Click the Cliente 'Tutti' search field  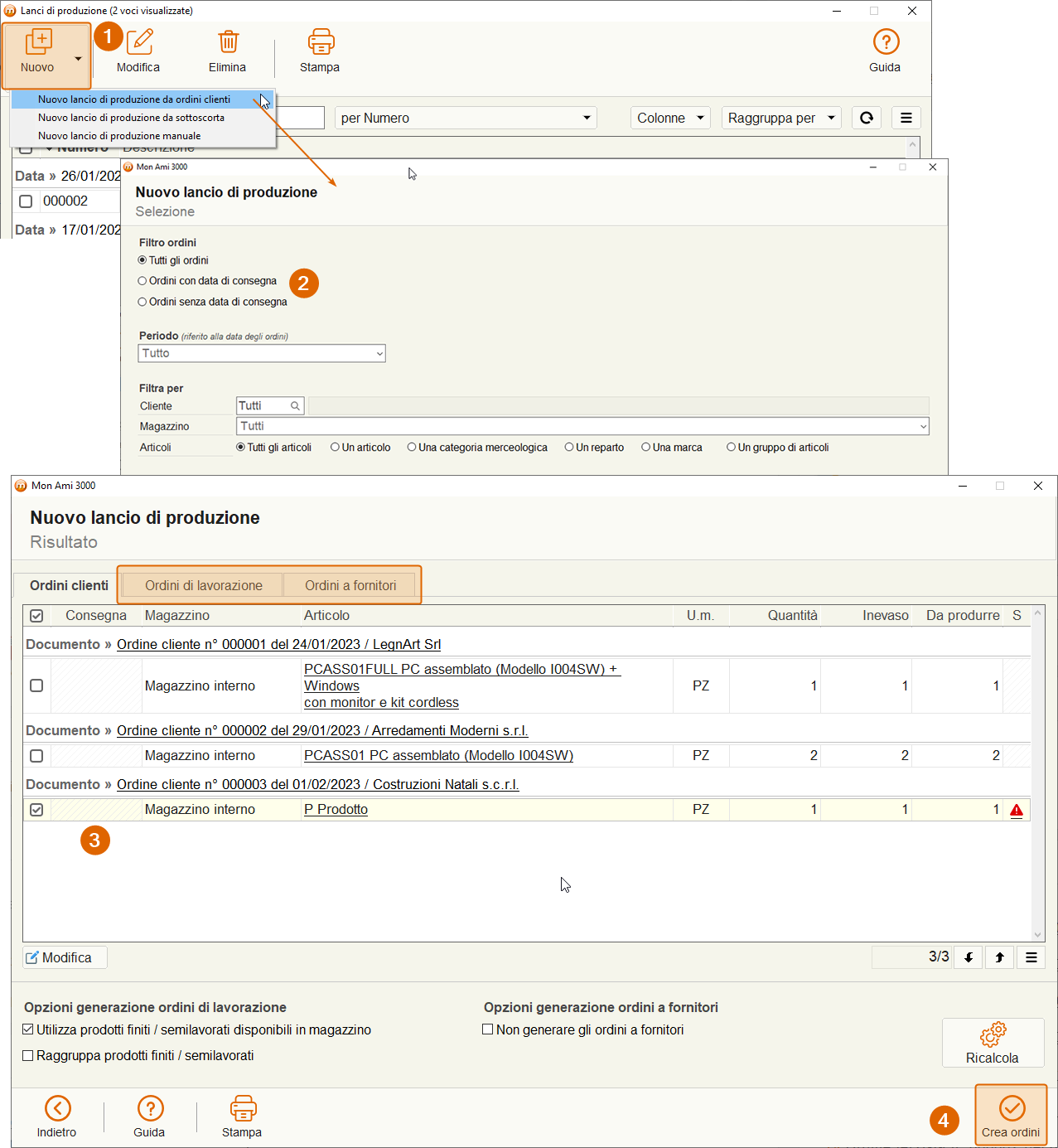click(270, 406)
